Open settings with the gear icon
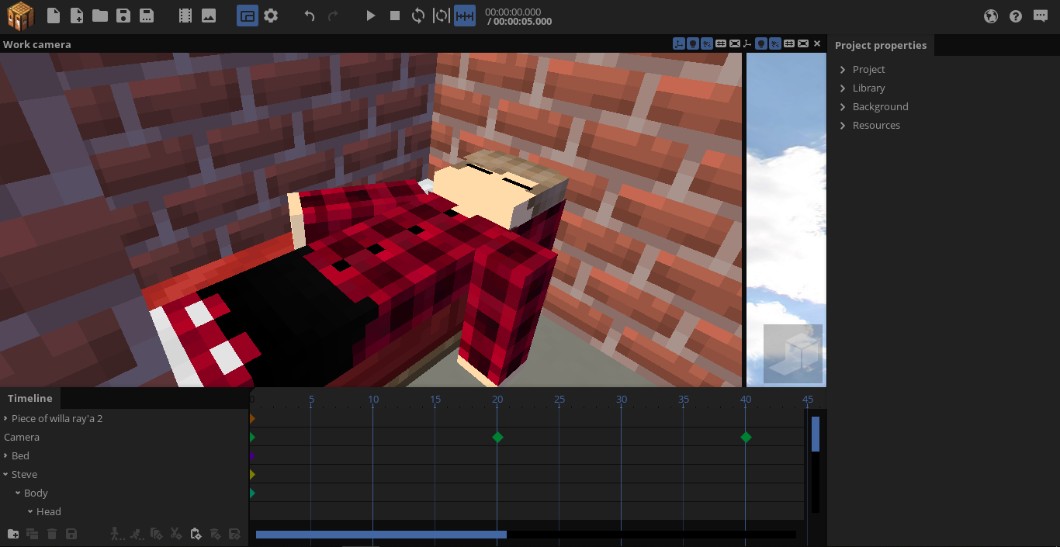 point(271,16)
